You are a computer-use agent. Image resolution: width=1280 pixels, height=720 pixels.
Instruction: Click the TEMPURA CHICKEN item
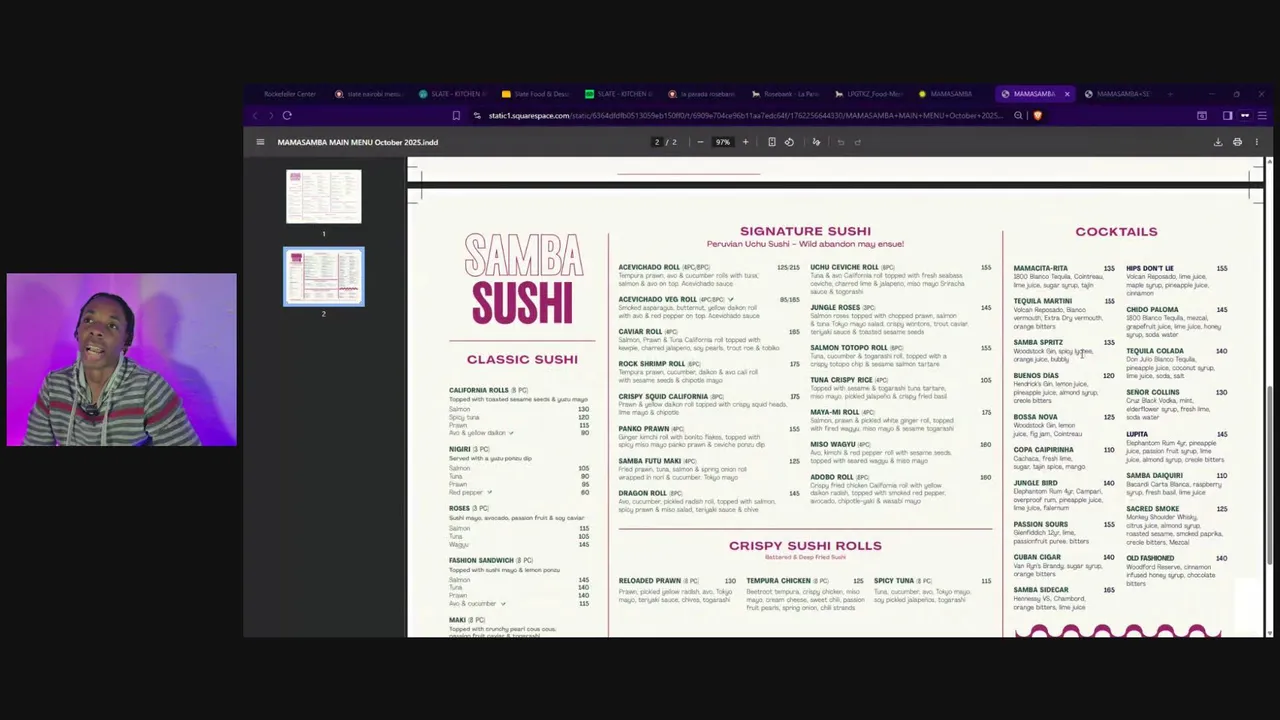click(x=778, y=581)
